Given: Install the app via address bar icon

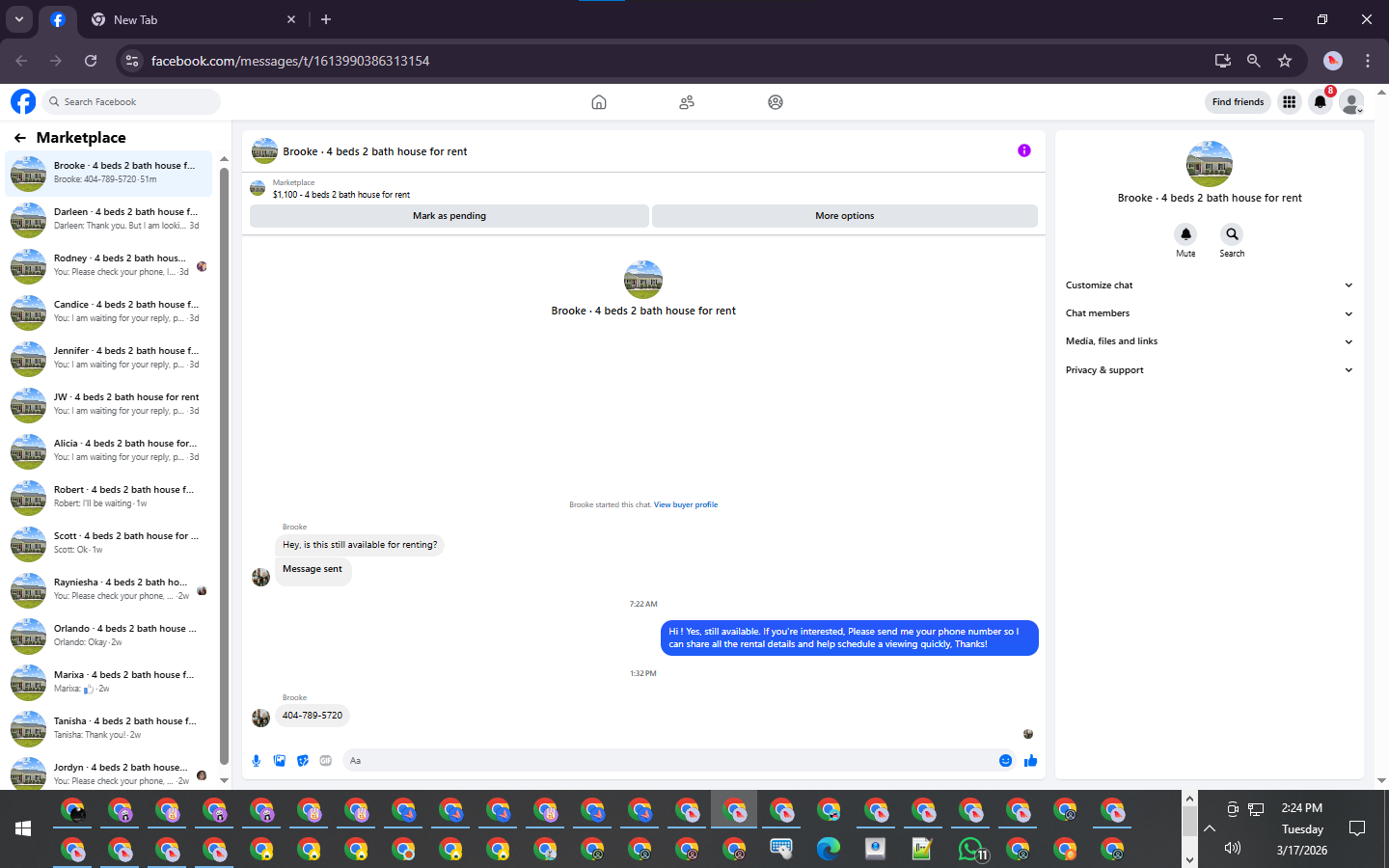Looking at the screenshot, I should pyautogui.click(x=1222, y=61).
